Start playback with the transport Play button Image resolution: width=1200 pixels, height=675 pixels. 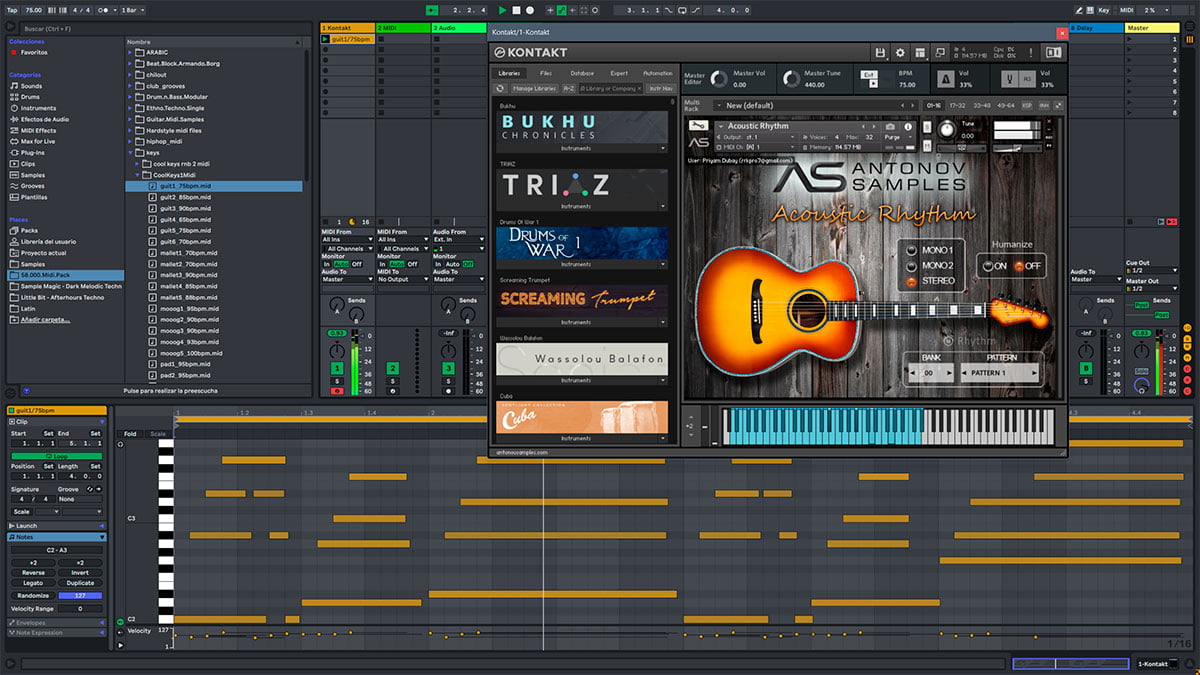tap(503, 10)
